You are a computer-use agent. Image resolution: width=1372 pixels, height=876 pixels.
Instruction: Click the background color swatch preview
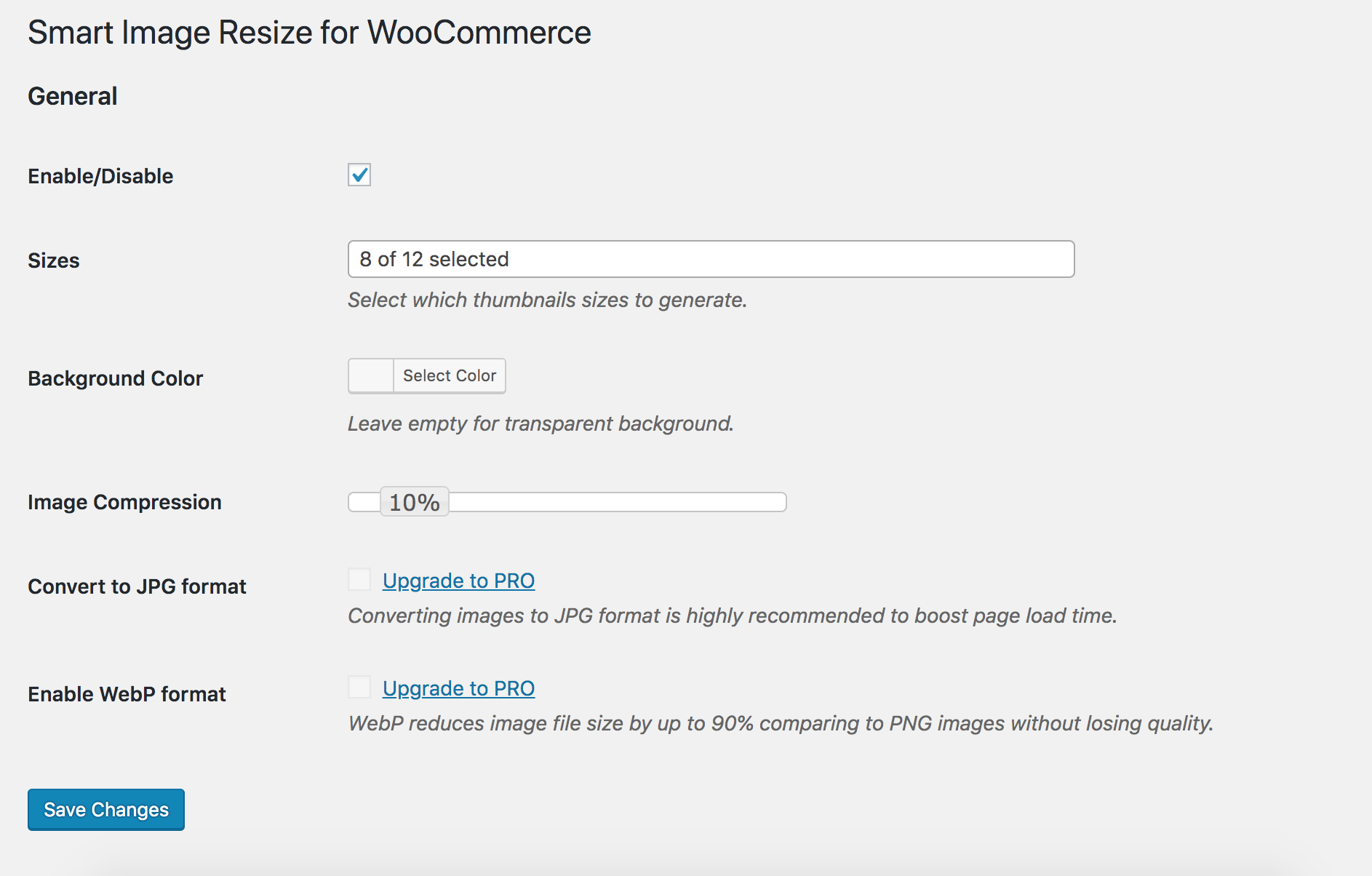click(371, 375)
